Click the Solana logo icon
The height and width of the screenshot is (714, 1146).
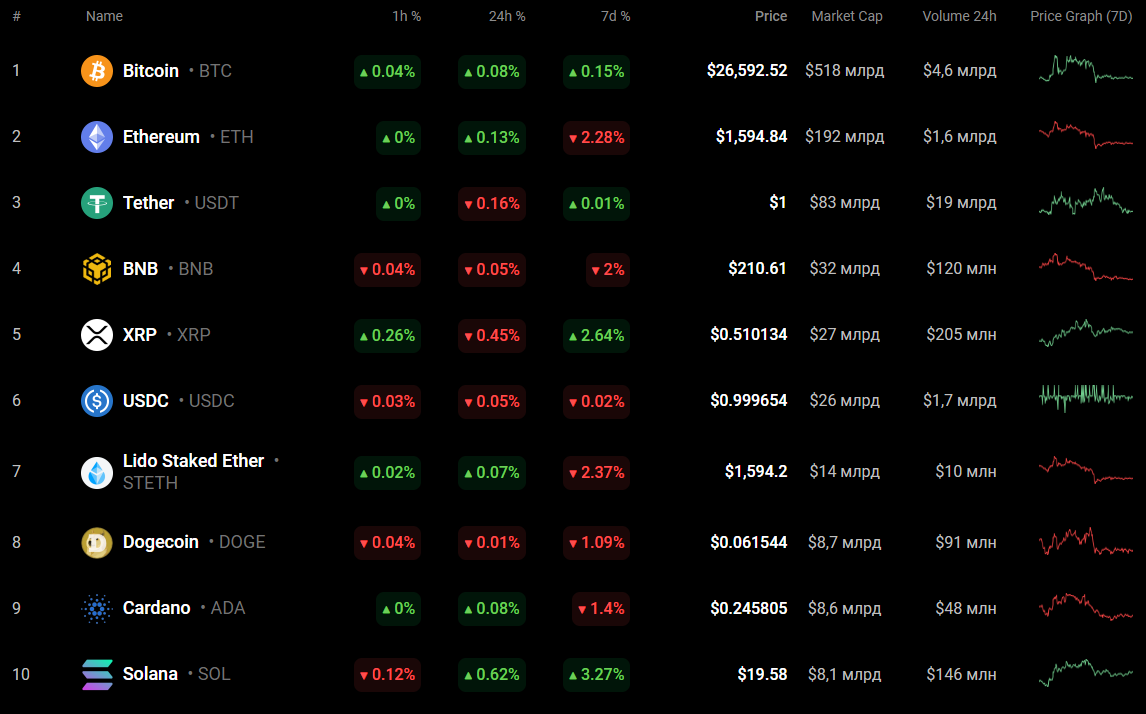[97, 674]
